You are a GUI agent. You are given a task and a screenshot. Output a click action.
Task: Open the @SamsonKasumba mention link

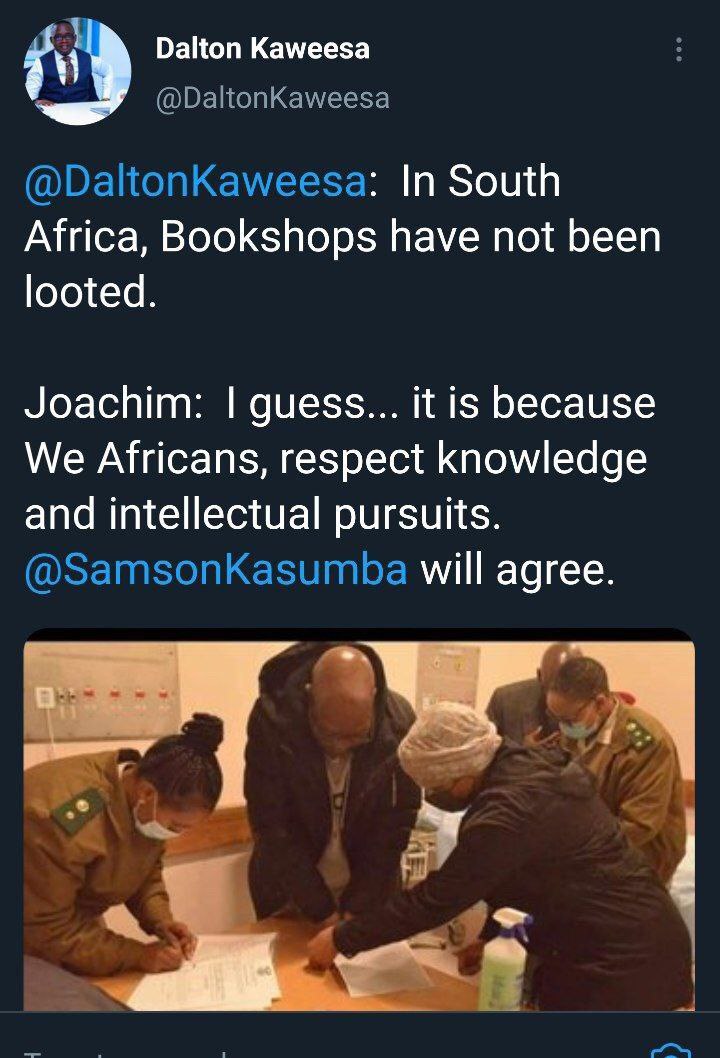point(216,569)
